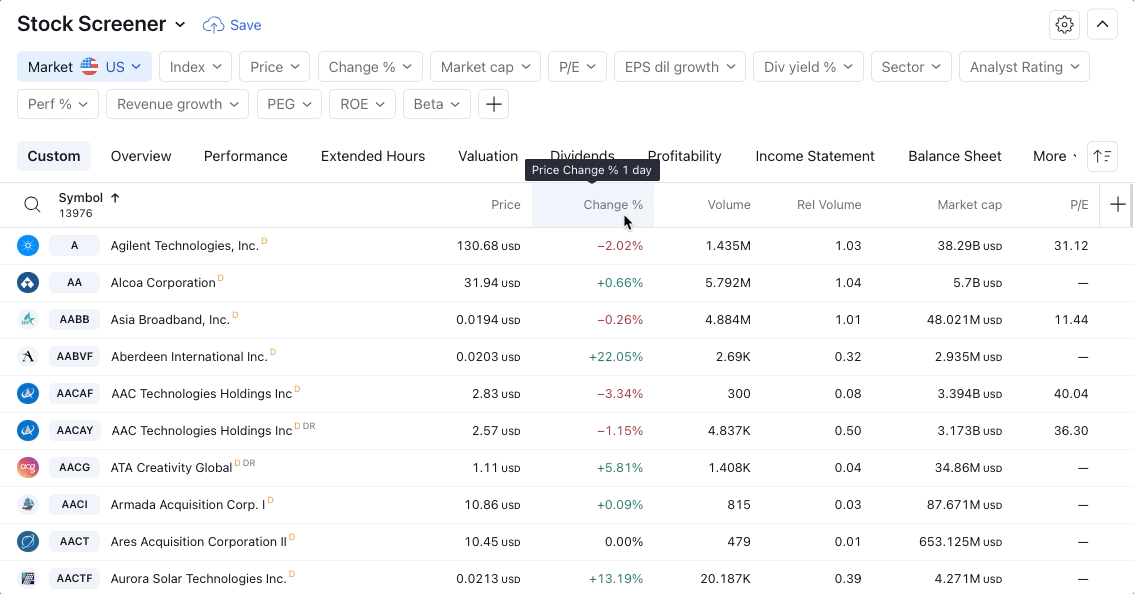Click the Agilent Technologies logo icon
1134x594 pixels.
coord(28,246)
